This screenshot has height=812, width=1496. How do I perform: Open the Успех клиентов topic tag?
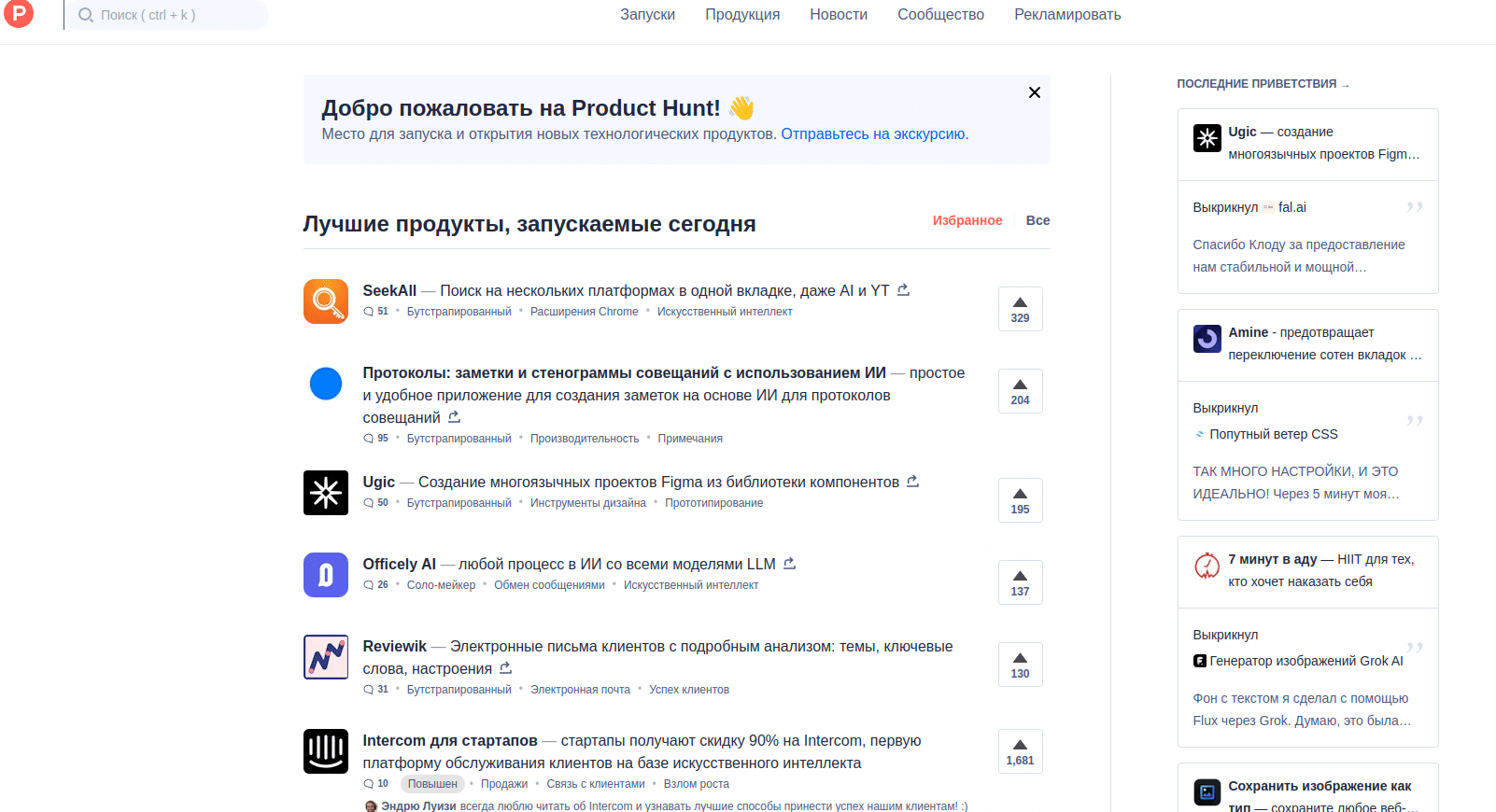coord(689,690)
